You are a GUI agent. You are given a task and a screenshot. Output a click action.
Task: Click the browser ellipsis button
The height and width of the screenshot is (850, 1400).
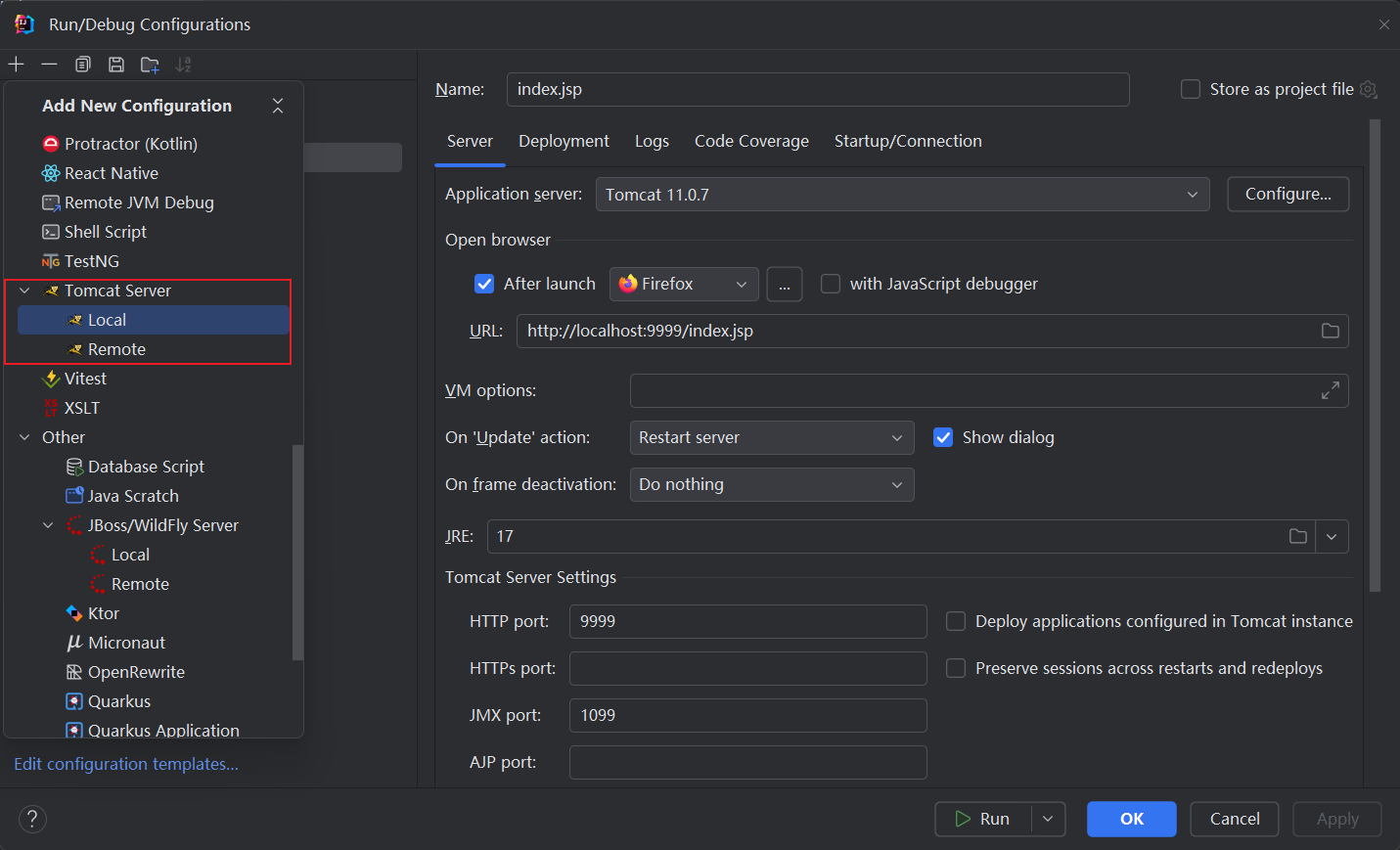[x=785, y=284]
